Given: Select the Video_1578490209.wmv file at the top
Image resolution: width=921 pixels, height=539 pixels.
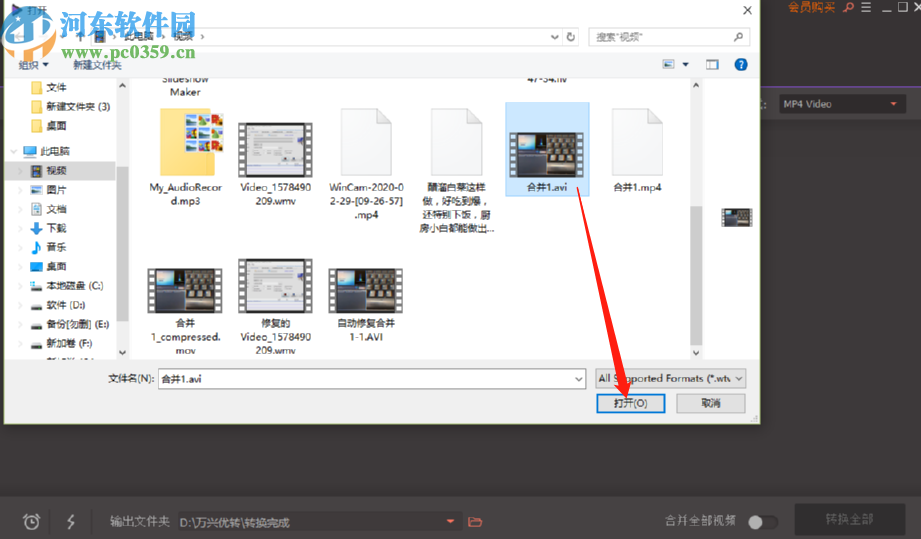Looking at the screenshot, I should [275, 163].
